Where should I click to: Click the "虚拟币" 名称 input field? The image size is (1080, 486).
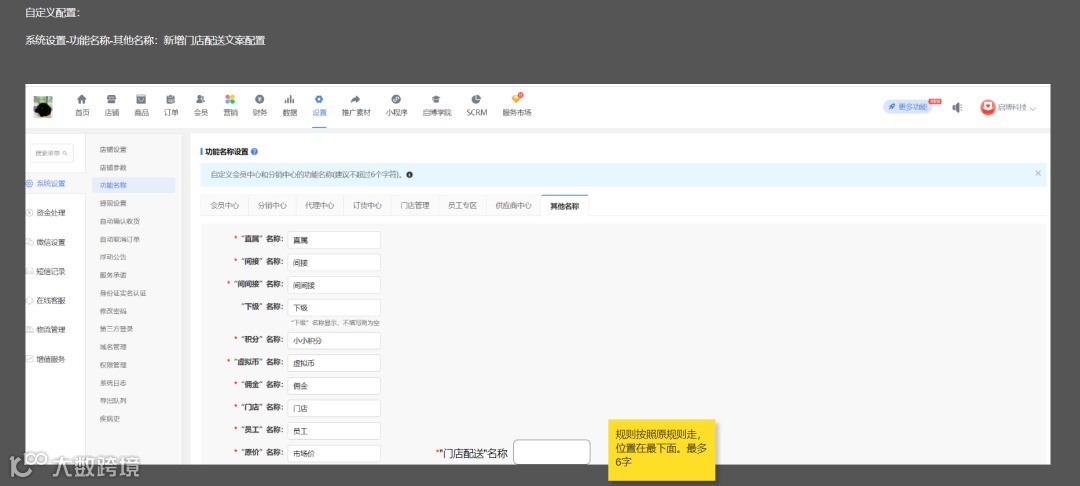pyautogui.click(x=334, y=363)
